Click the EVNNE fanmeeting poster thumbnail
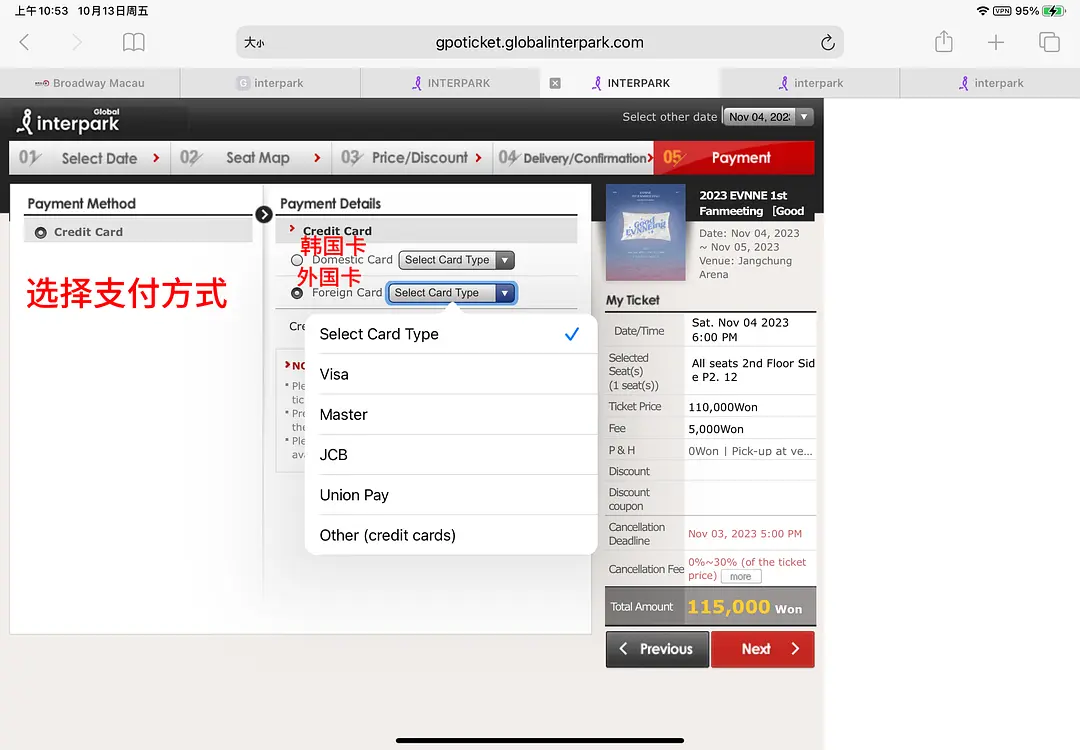Screen dimensions: 1080x750 pos(645,232)
